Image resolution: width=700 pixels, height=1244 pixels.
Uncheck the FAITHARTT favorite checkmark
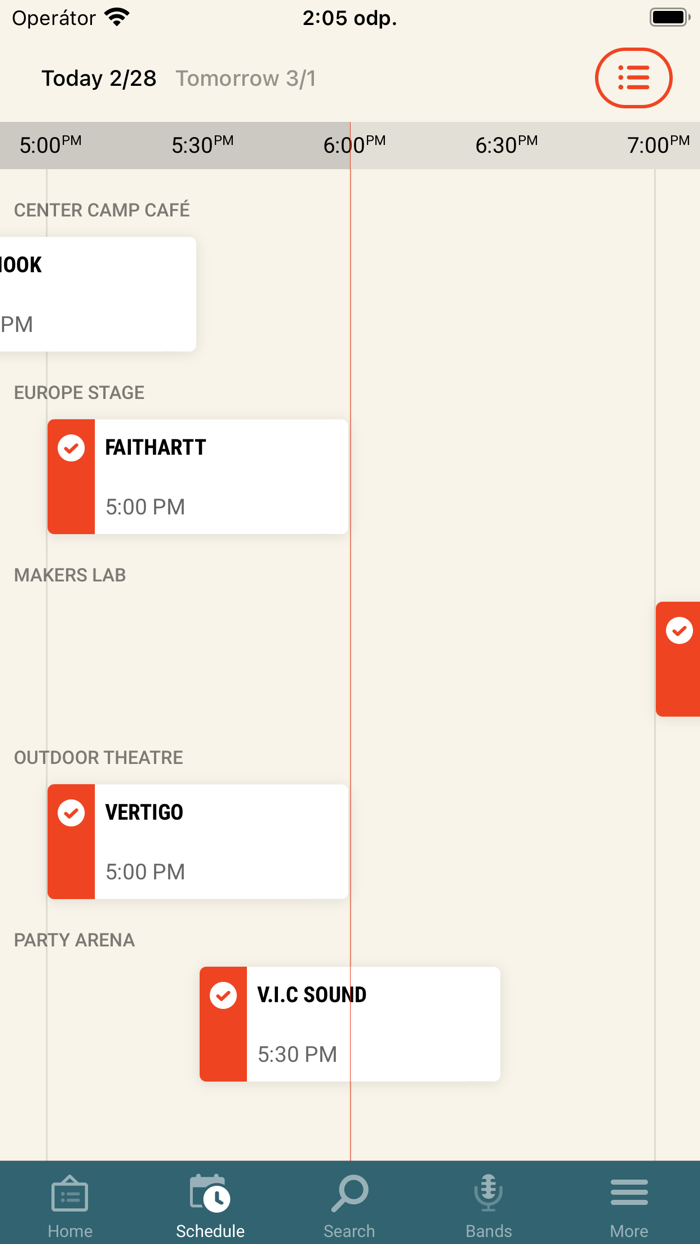point(71,448)
